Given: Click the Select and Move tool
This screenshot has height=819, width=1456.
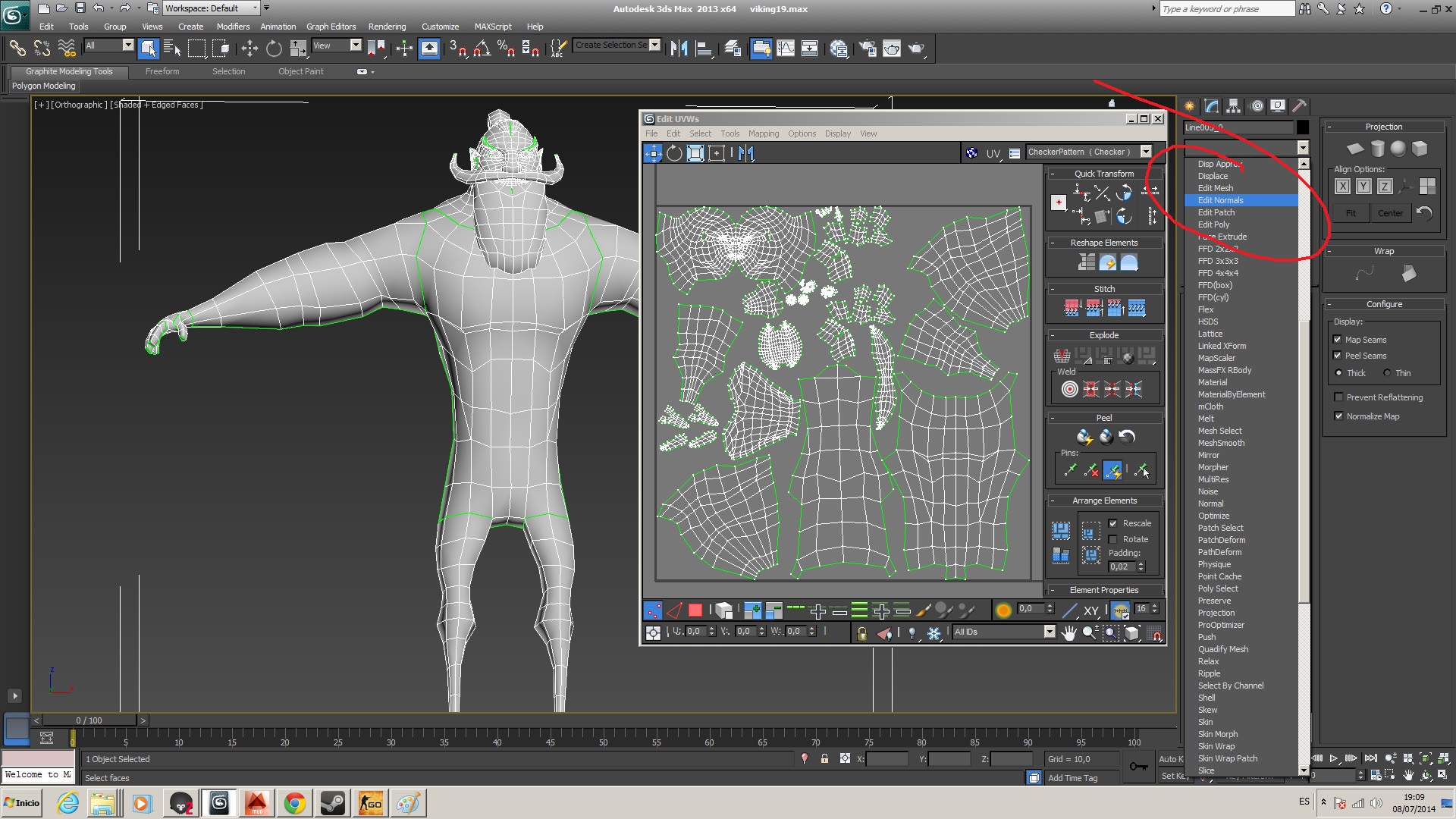Looking at the screenshot, I should tap(249, 49).
